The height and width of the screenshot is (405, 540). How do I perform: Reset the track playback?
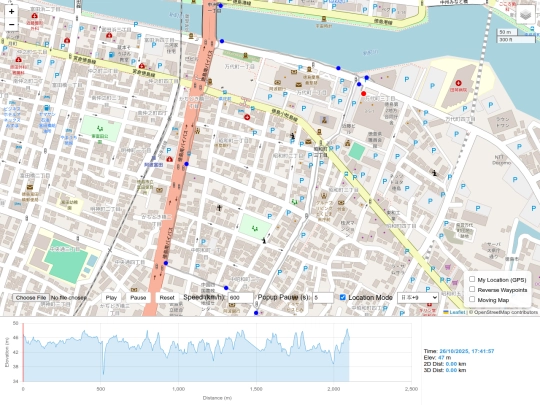pos(167,298)
